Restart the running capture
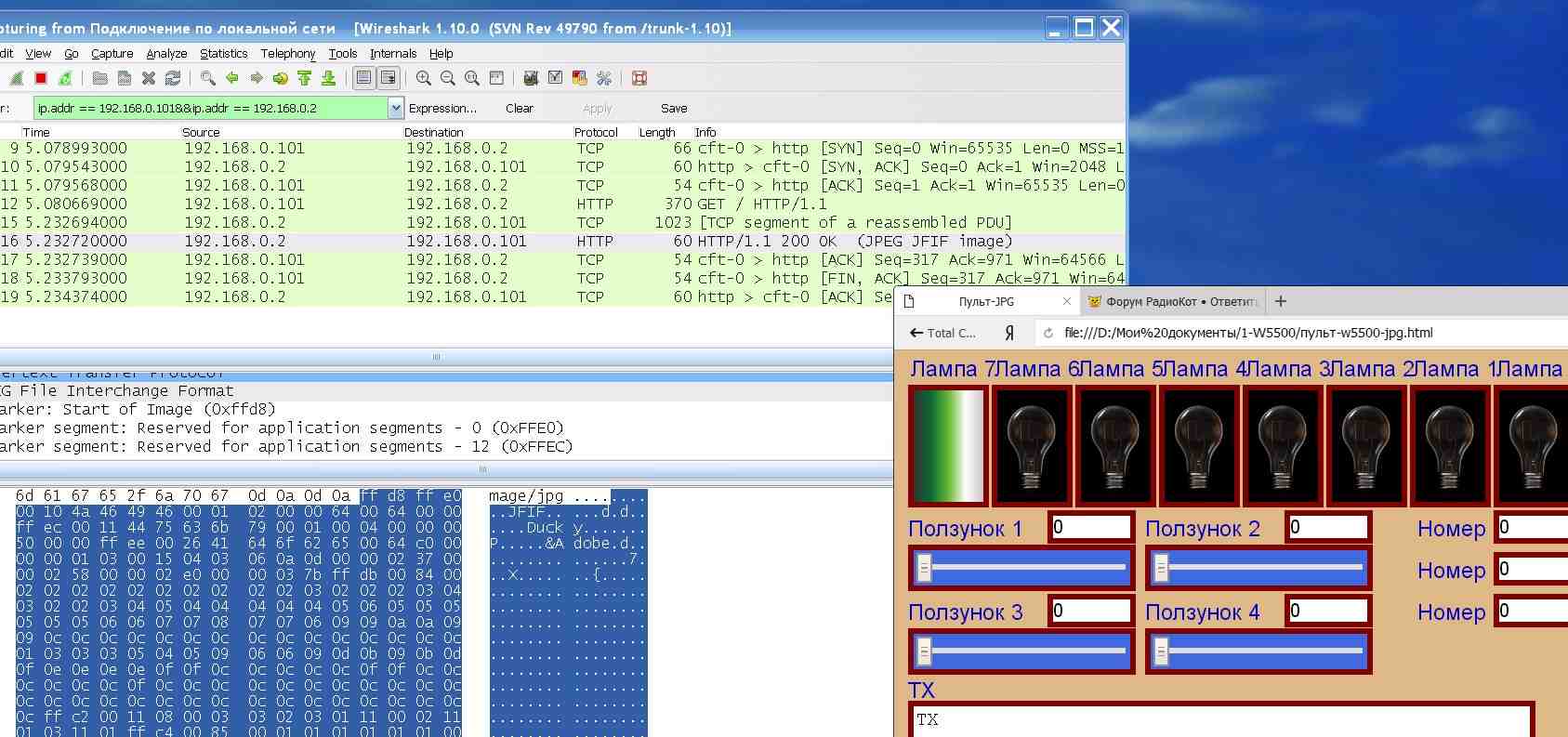 [x=65, y=78]
